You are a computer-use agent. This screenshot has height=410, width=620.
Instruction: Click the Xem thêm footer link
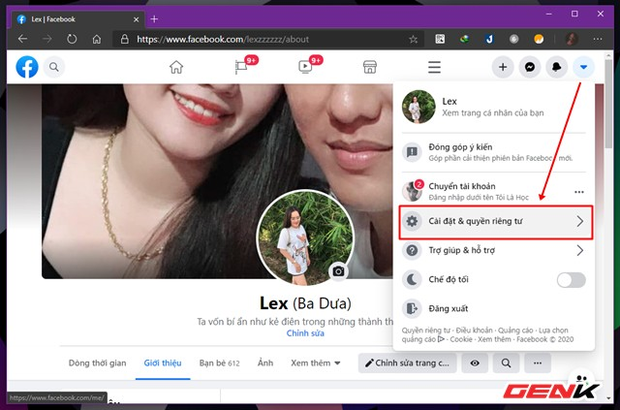(x=494, y=339)
